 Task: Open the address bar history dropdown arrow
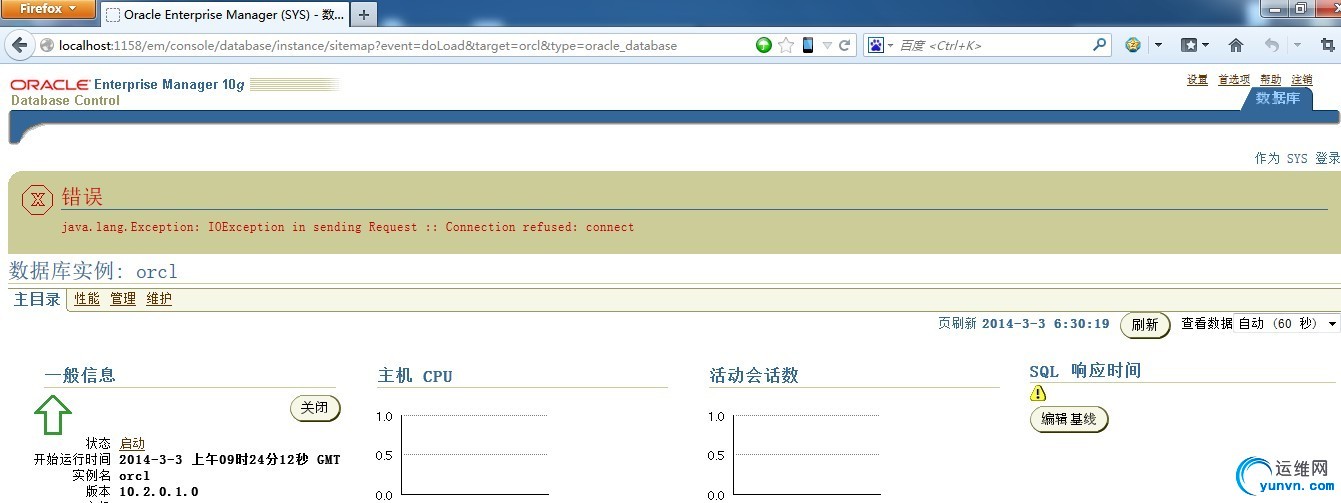[x=827, y=46]
